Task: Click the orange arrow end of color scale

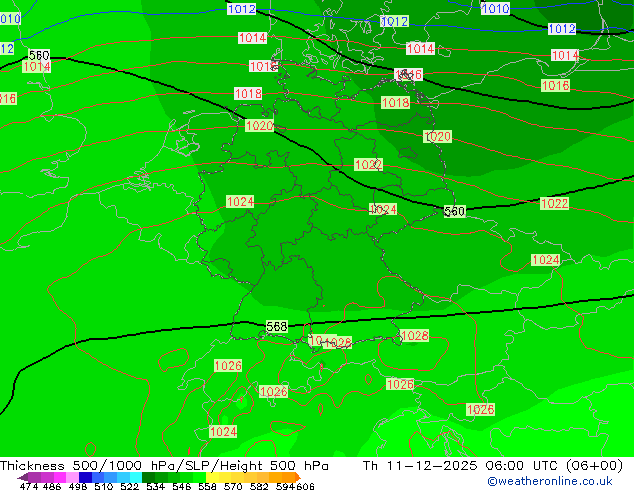Action: tap(298, 477)
